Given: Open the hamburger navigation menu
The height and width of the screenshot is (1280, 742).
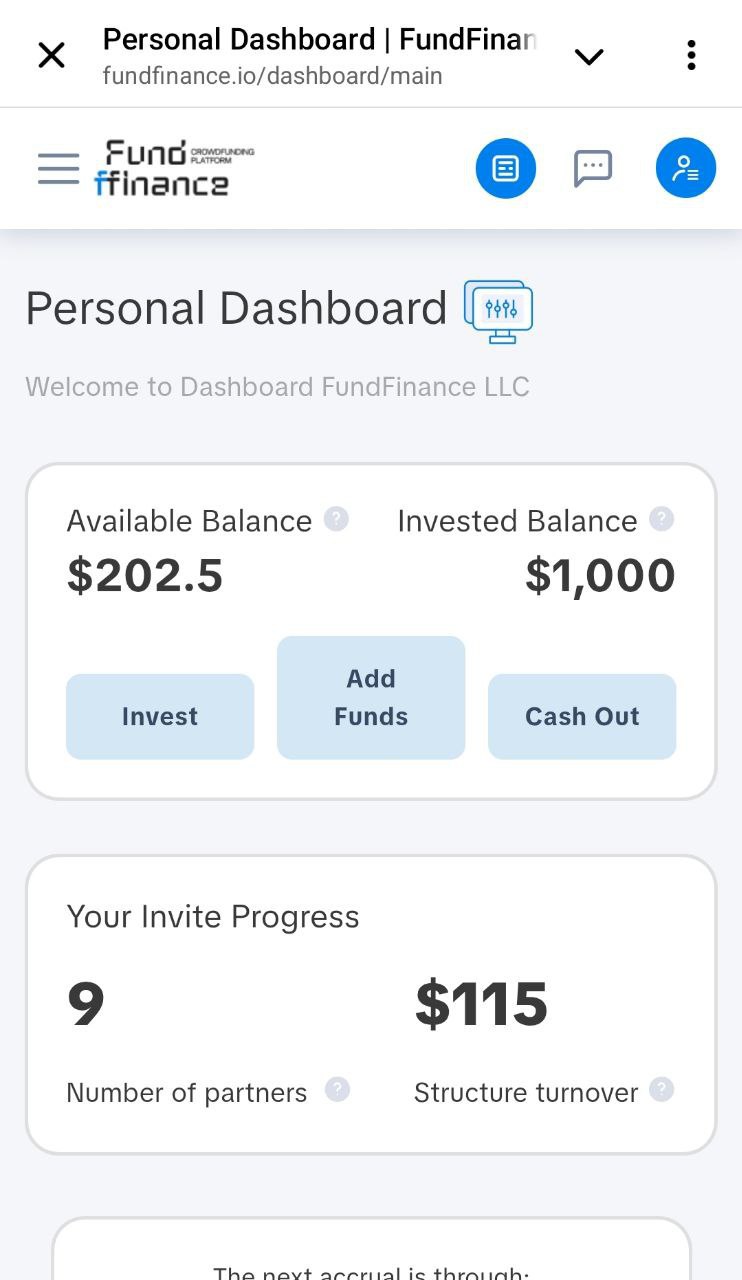Looking at the screenshot, I should point(58,168).
